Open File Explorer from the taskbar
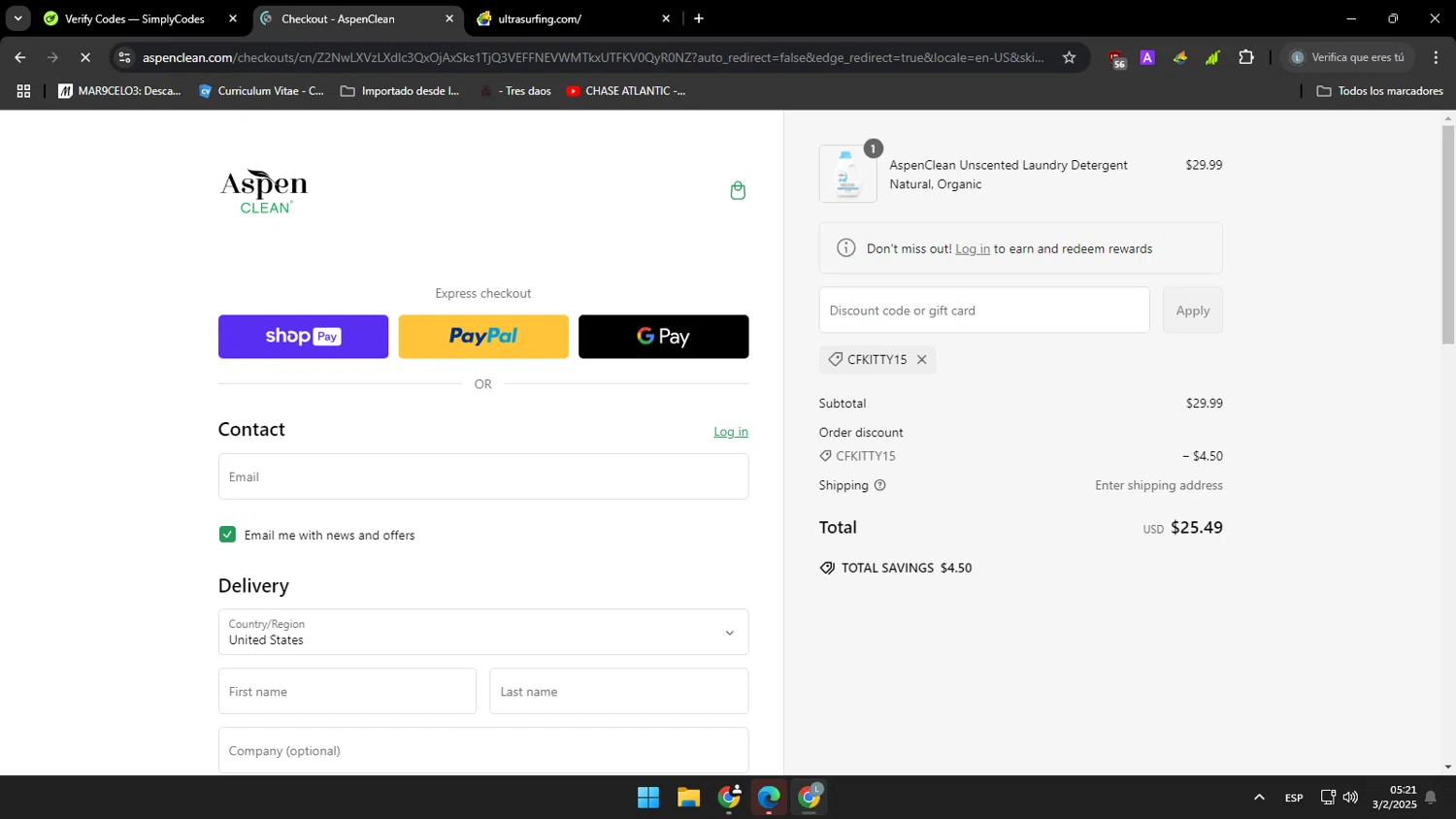Image resolution: width=1456 pixels, height=819 pixels. pyautogui.click(x=688, y=798)
